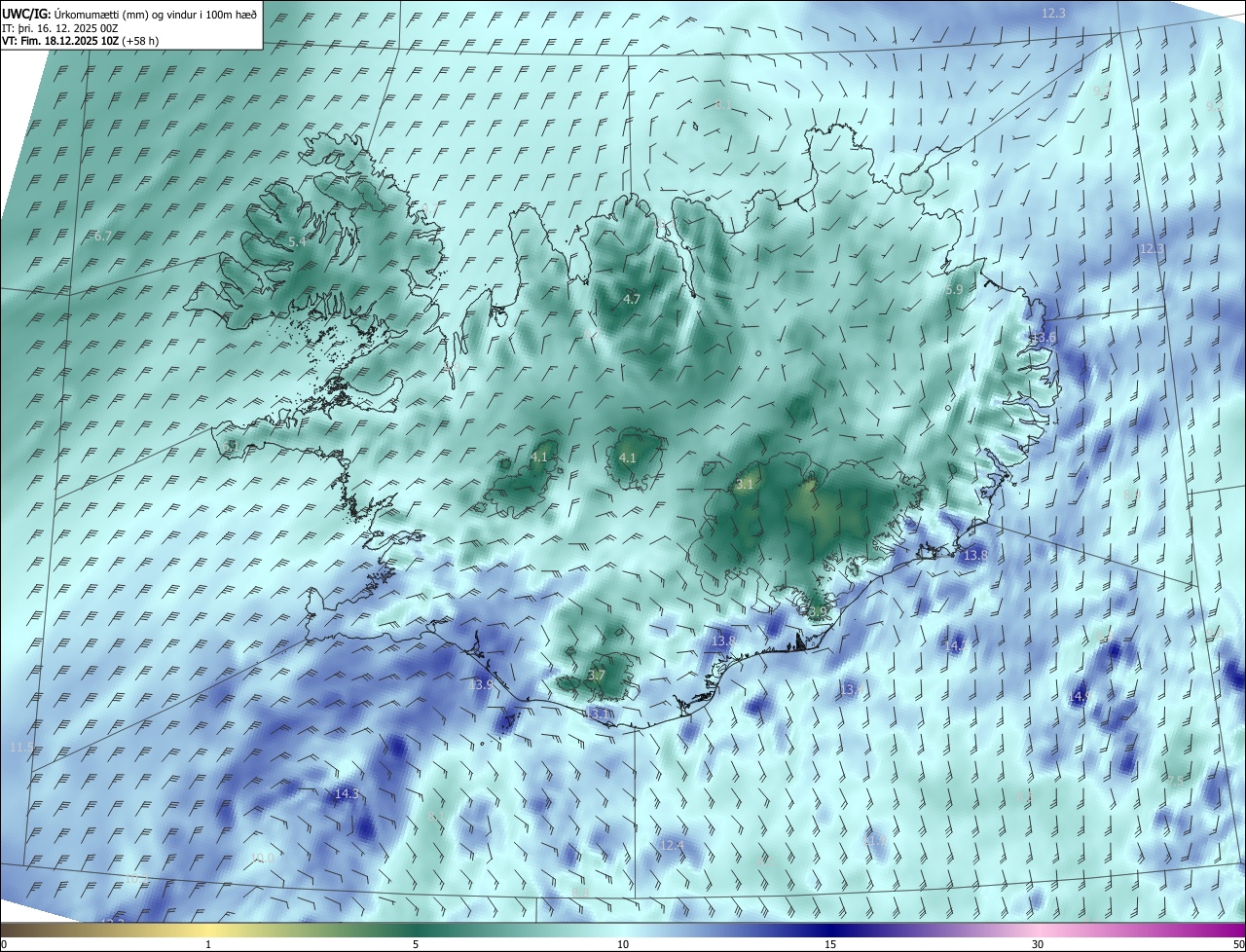Click the 10.0 value label

click(262, 858)
